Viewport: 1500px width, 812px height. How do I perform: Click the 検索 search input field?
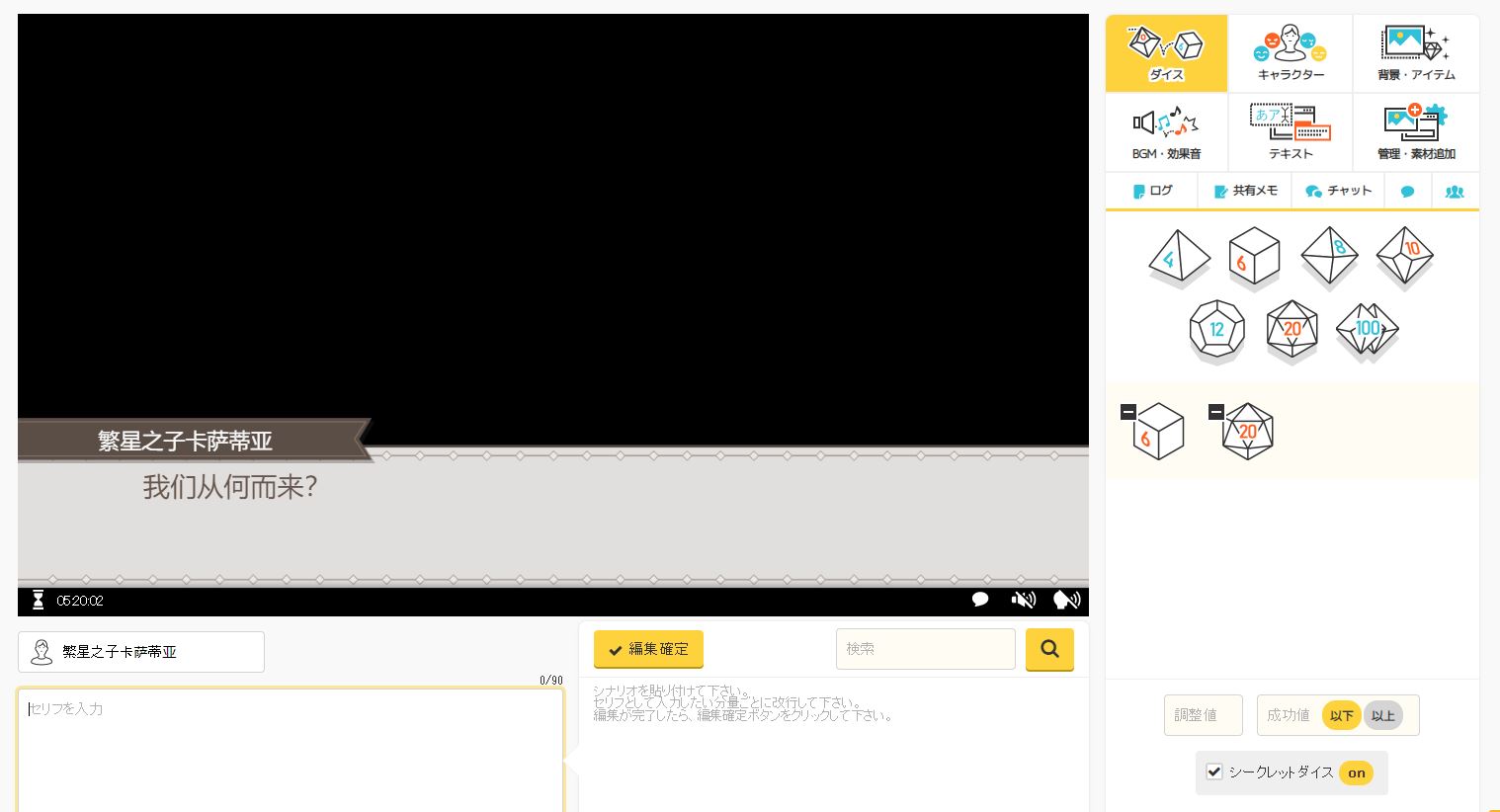click(x=925, y=649)
